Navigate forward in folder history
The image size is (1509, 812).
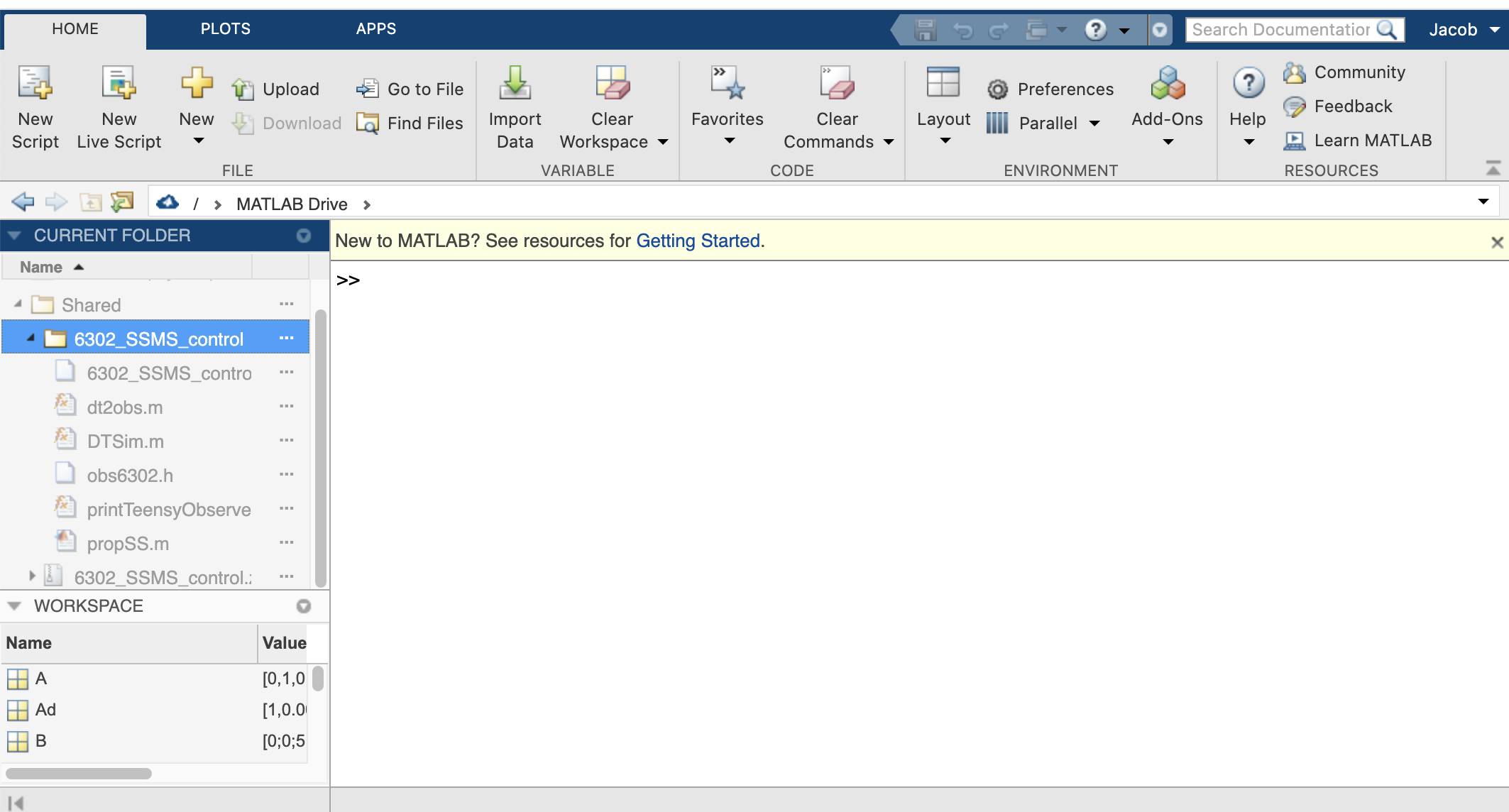pyautogui.click(x=56, y=202)
